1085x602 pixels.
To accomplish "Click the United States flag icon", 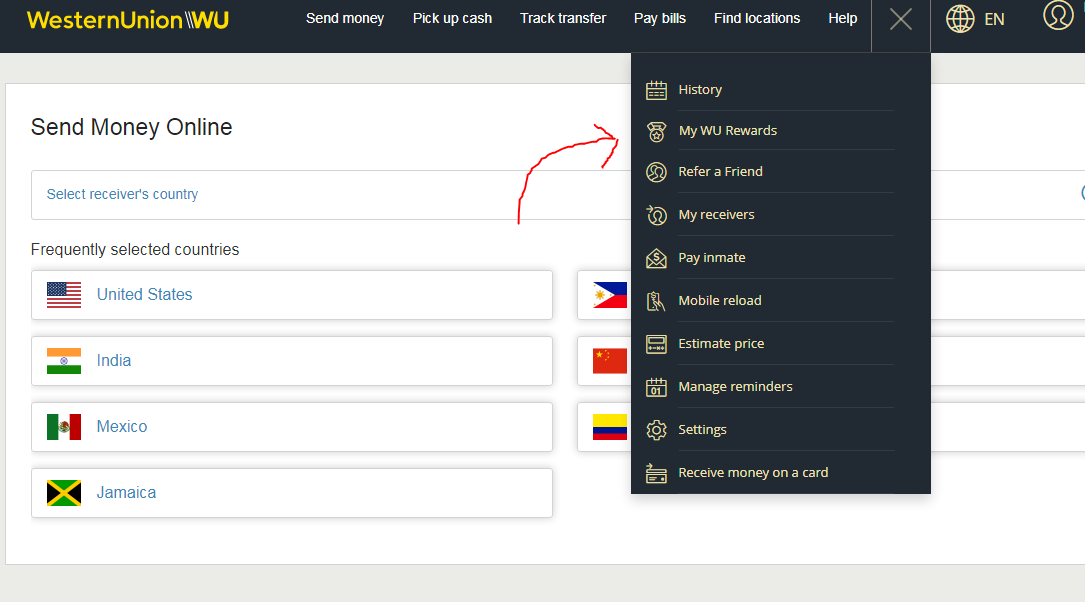I will tap(64, 295).
